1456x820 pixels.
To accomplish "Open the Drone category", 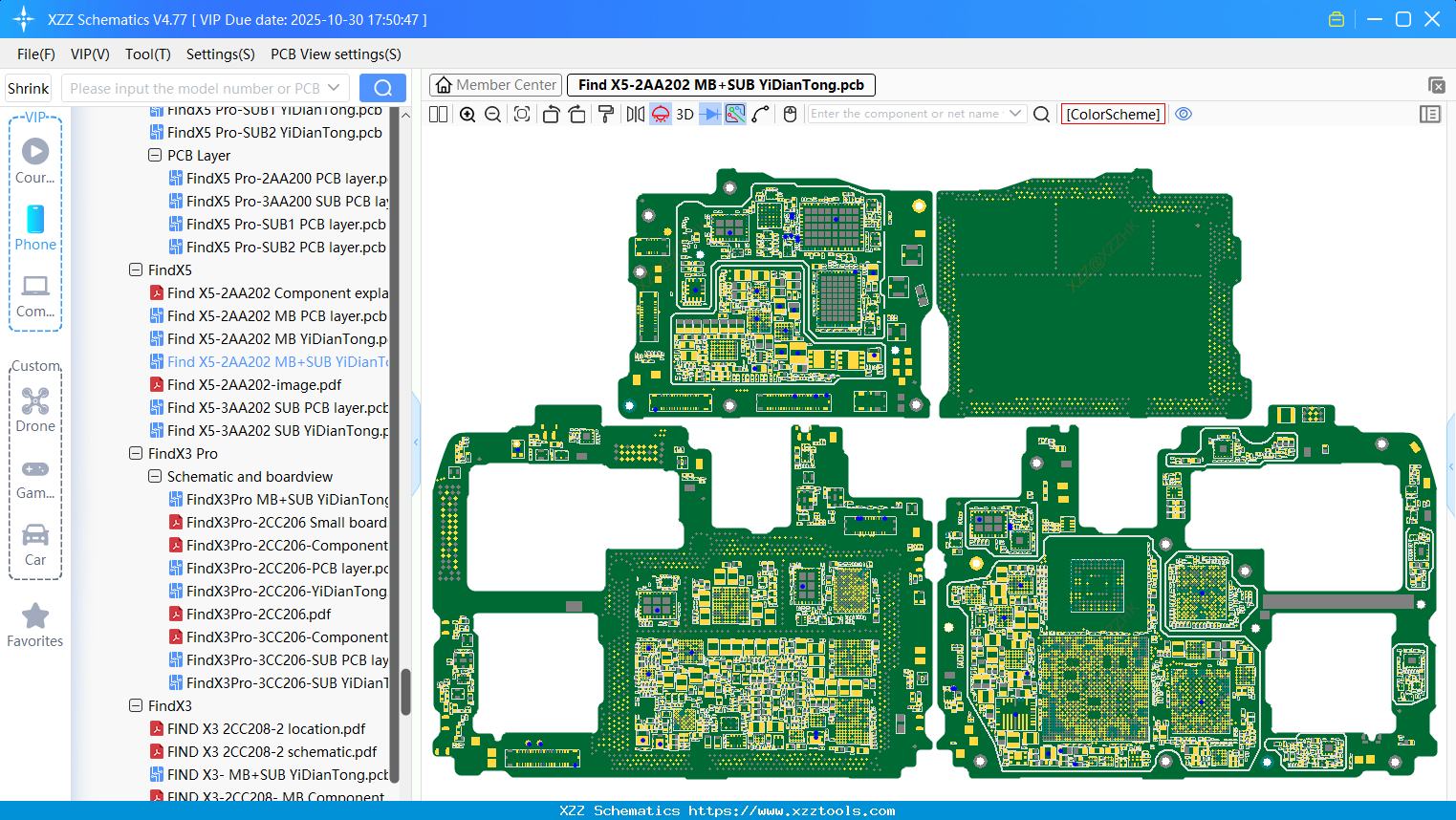I will [x=35, y=409].
